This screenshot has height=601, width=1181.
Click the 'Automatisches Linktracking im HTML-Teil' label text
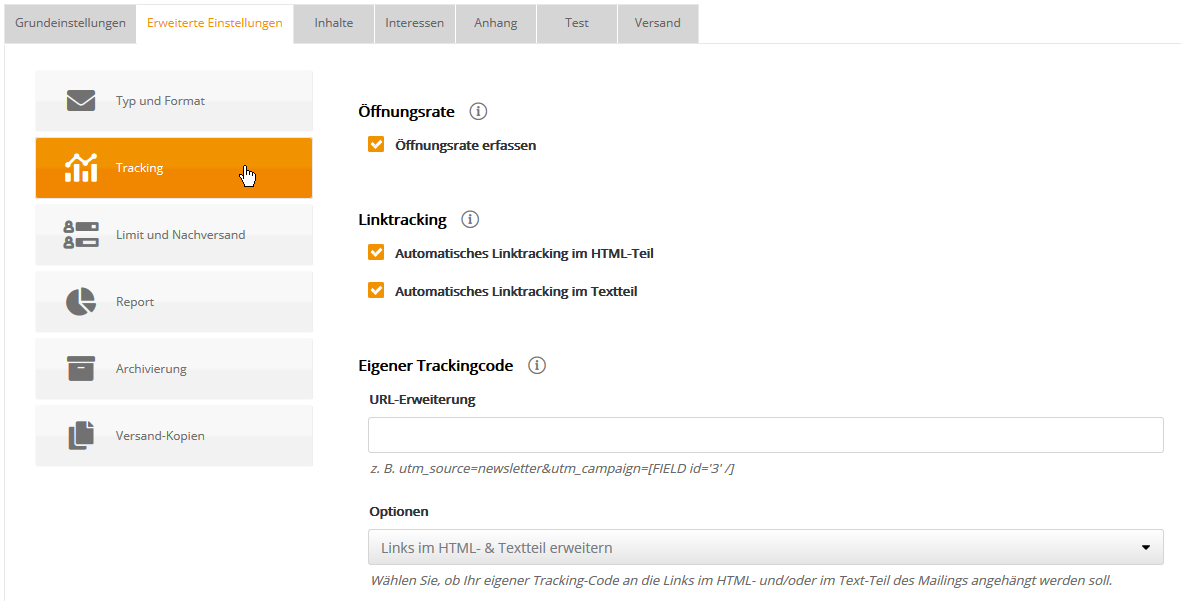point(524,254)
